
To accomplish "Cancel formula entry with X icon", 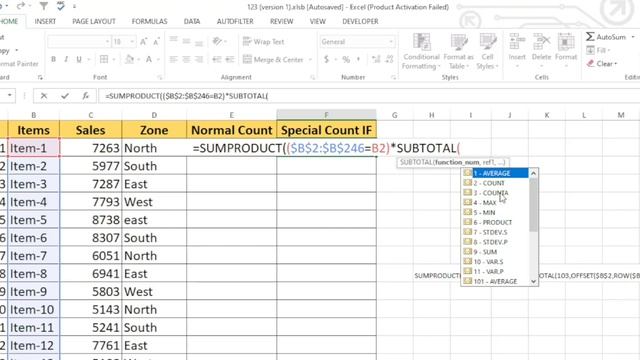I will (x=44, y=96).
